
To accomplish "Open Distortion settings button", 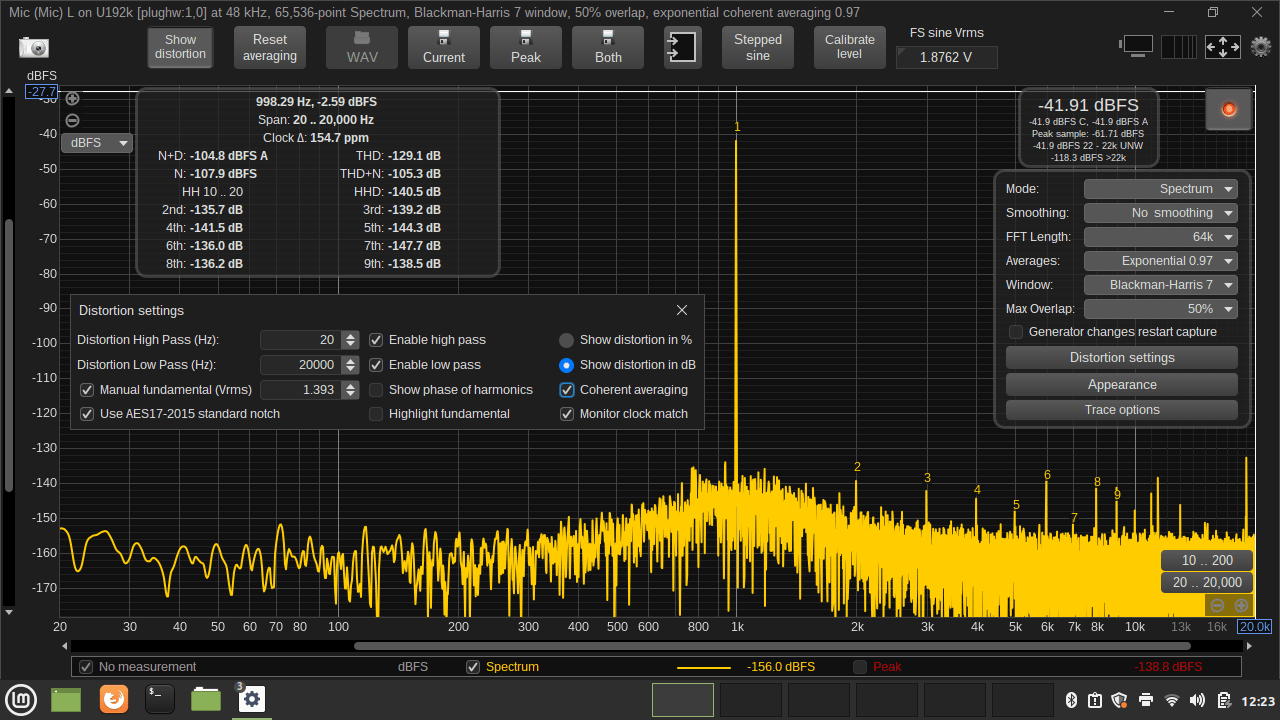I will [1122, 358].
